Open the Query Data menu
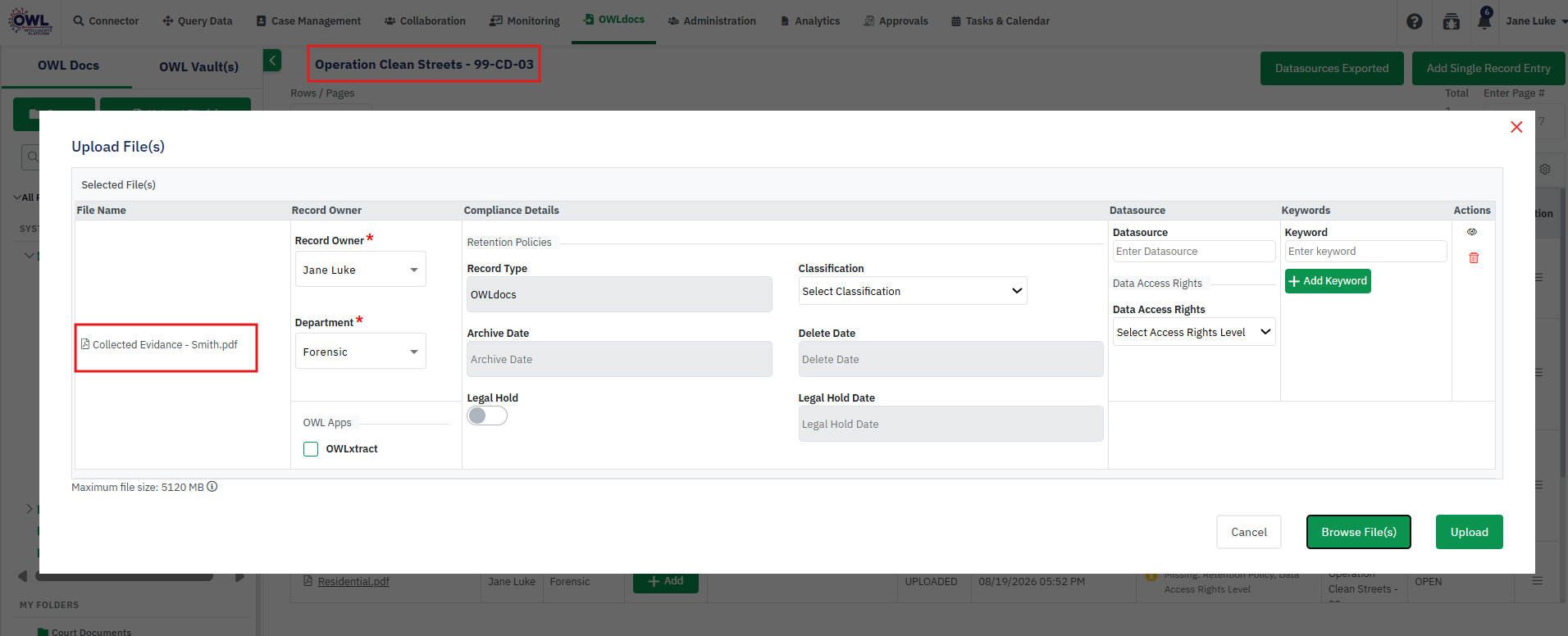This screenshot has width=1568, height=636. 198,21
